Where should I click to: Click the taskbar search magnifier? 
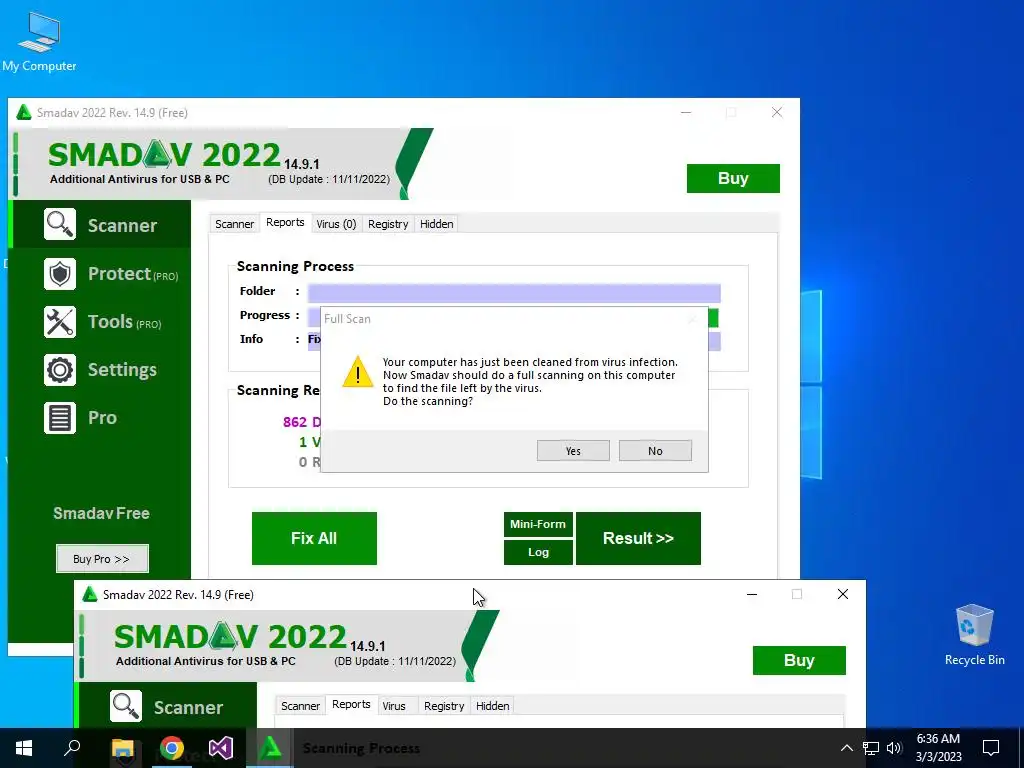pos(72,748)
